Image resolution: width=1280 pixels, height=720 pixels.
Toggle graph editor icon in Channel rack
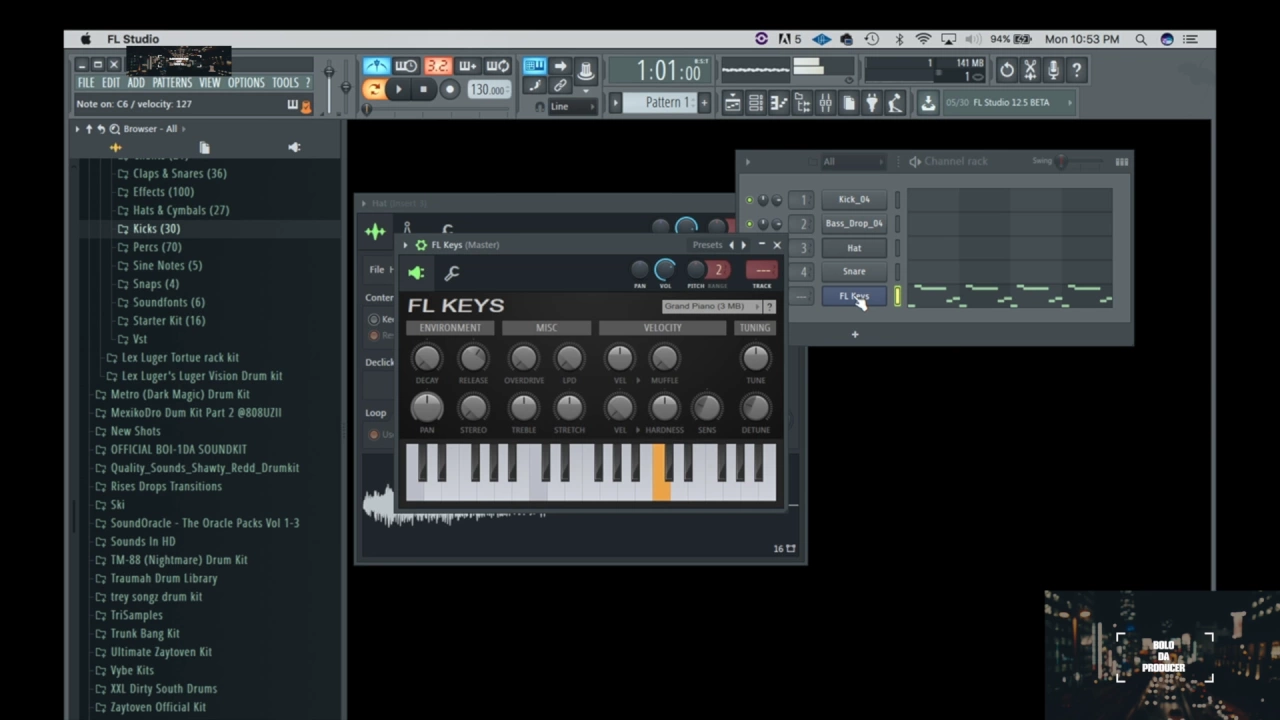tap(1122, 162)
